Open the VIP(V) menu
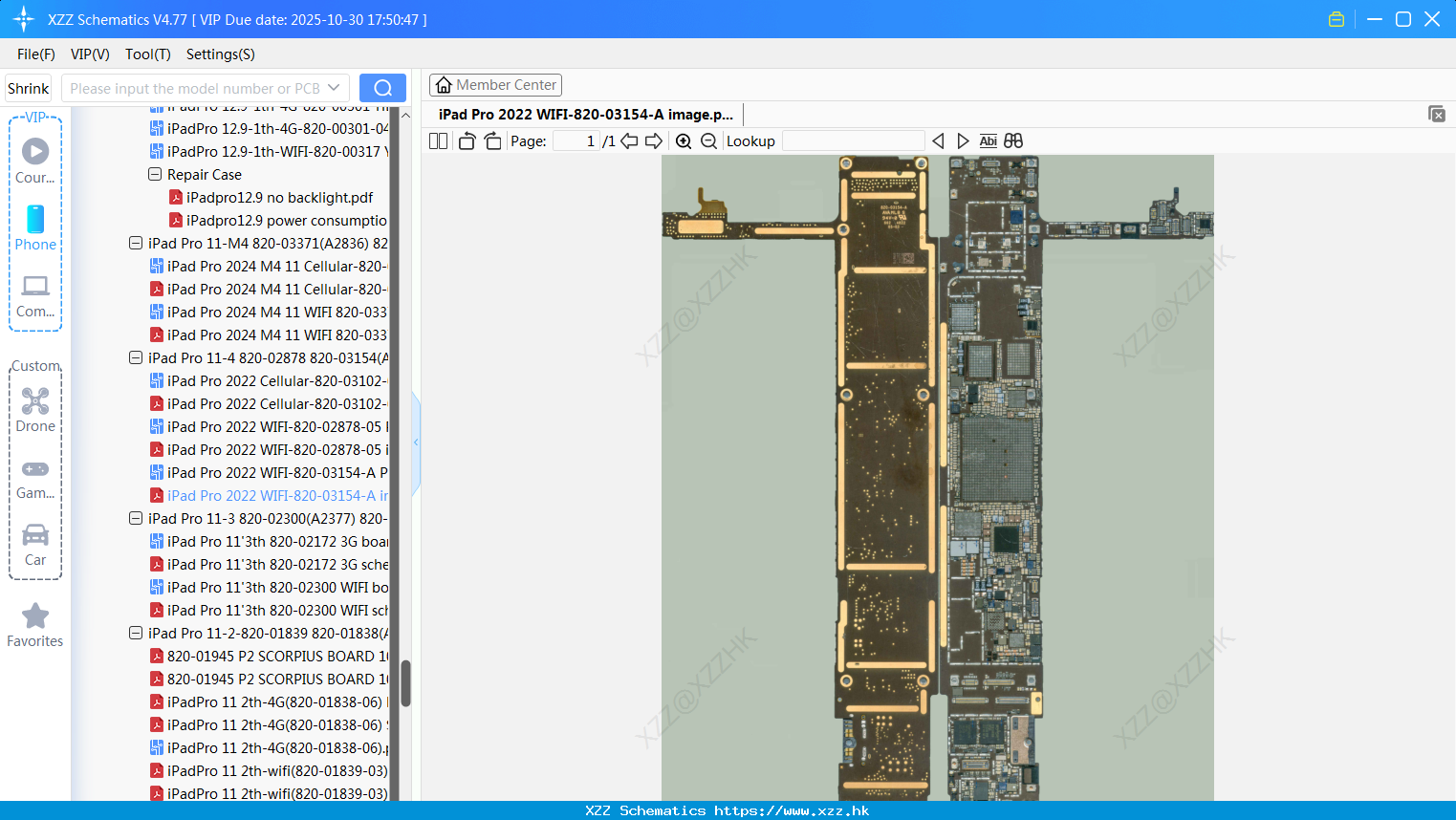The width and height of the screenshot is (1456, 820). tap(90, 54)
